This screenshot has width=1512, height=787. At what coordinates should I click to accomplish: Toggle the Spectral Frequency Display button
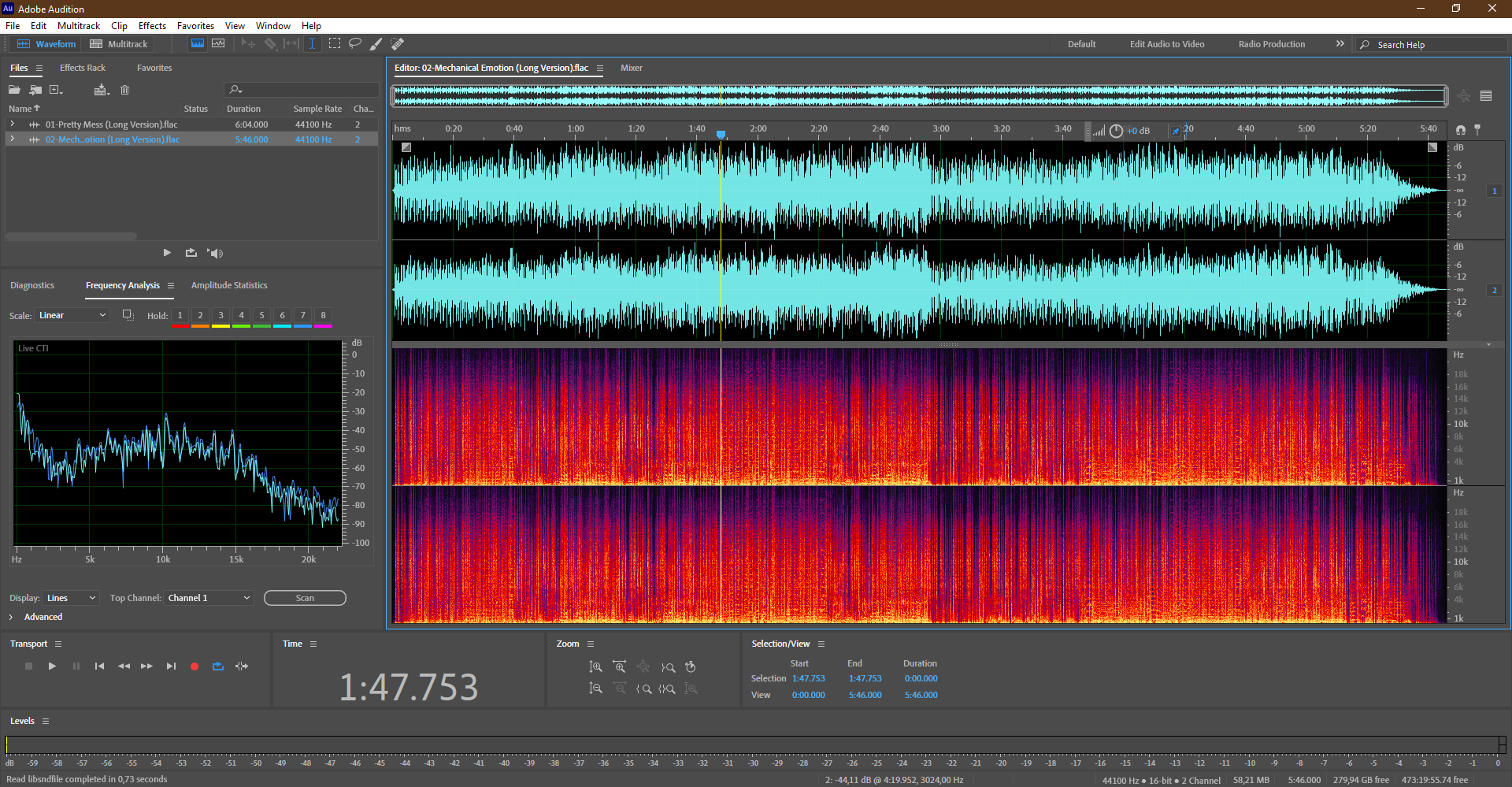tap(198, 43)
